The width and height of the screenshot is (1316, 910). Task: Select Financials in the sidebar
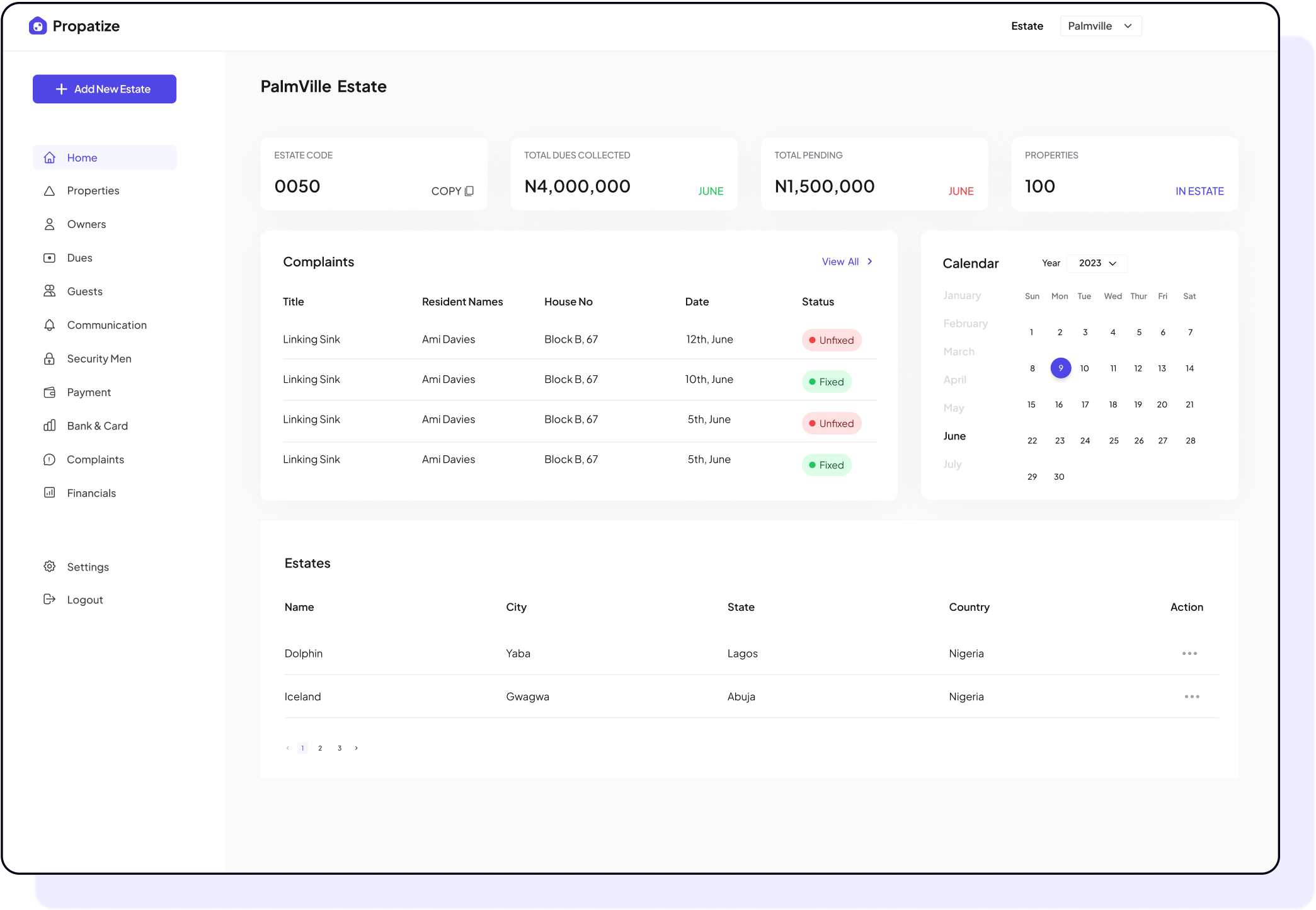click(91, 493)
